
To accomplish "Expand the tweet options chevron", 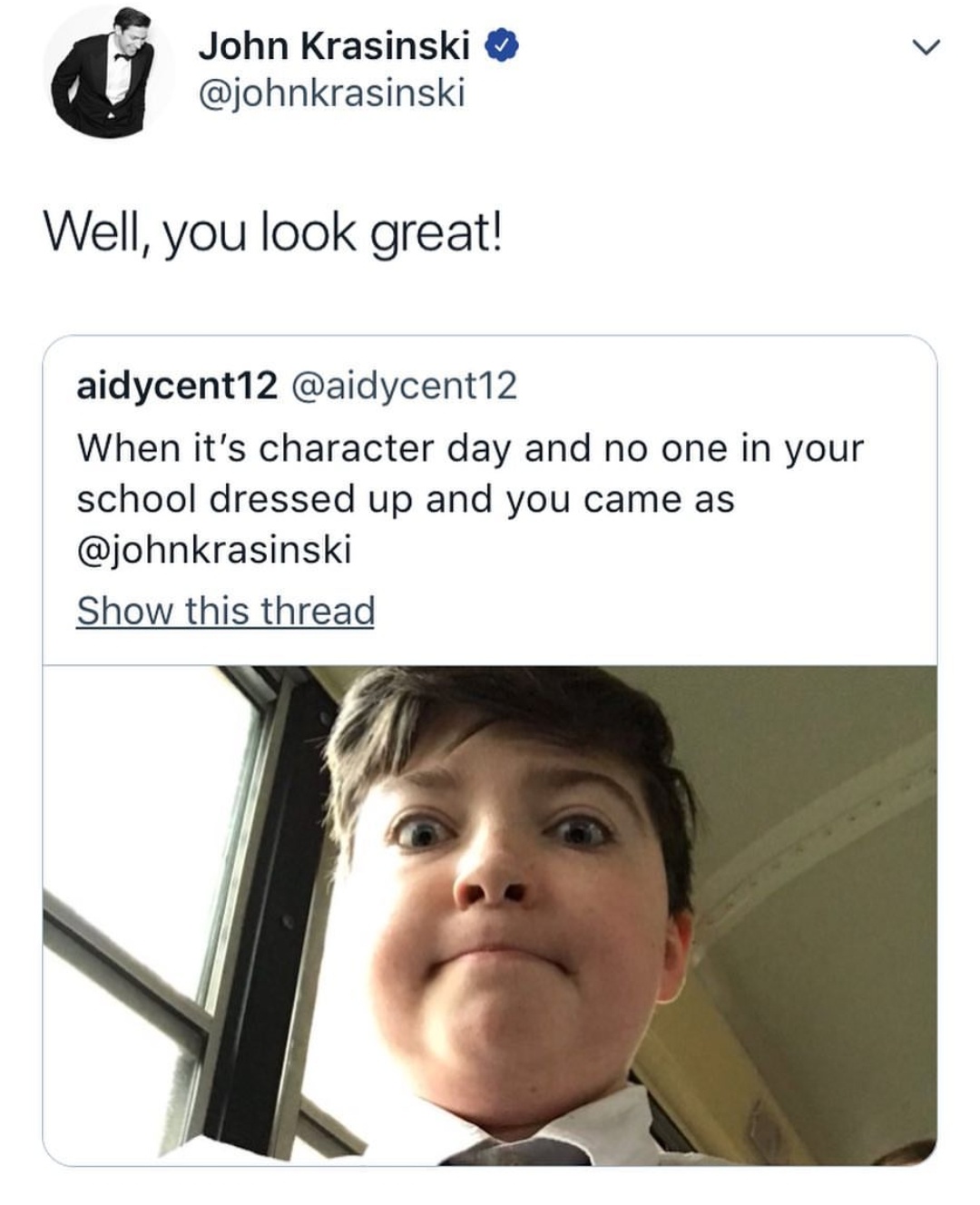I will point(926,47).
